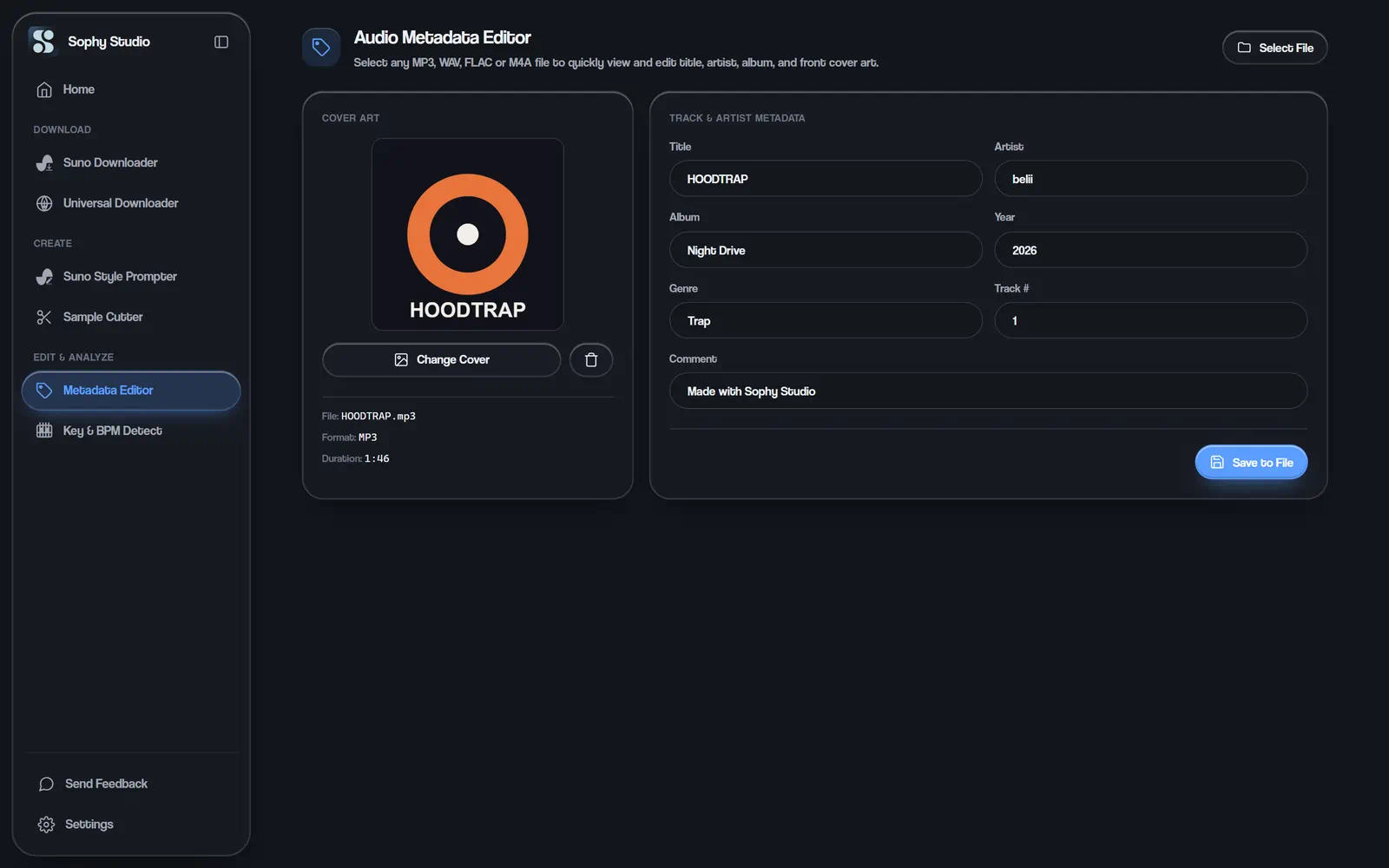This screenshot has width=1389, height=868.
Task: Click the Key & BPM Detect icon
Action: click(44, 431)
